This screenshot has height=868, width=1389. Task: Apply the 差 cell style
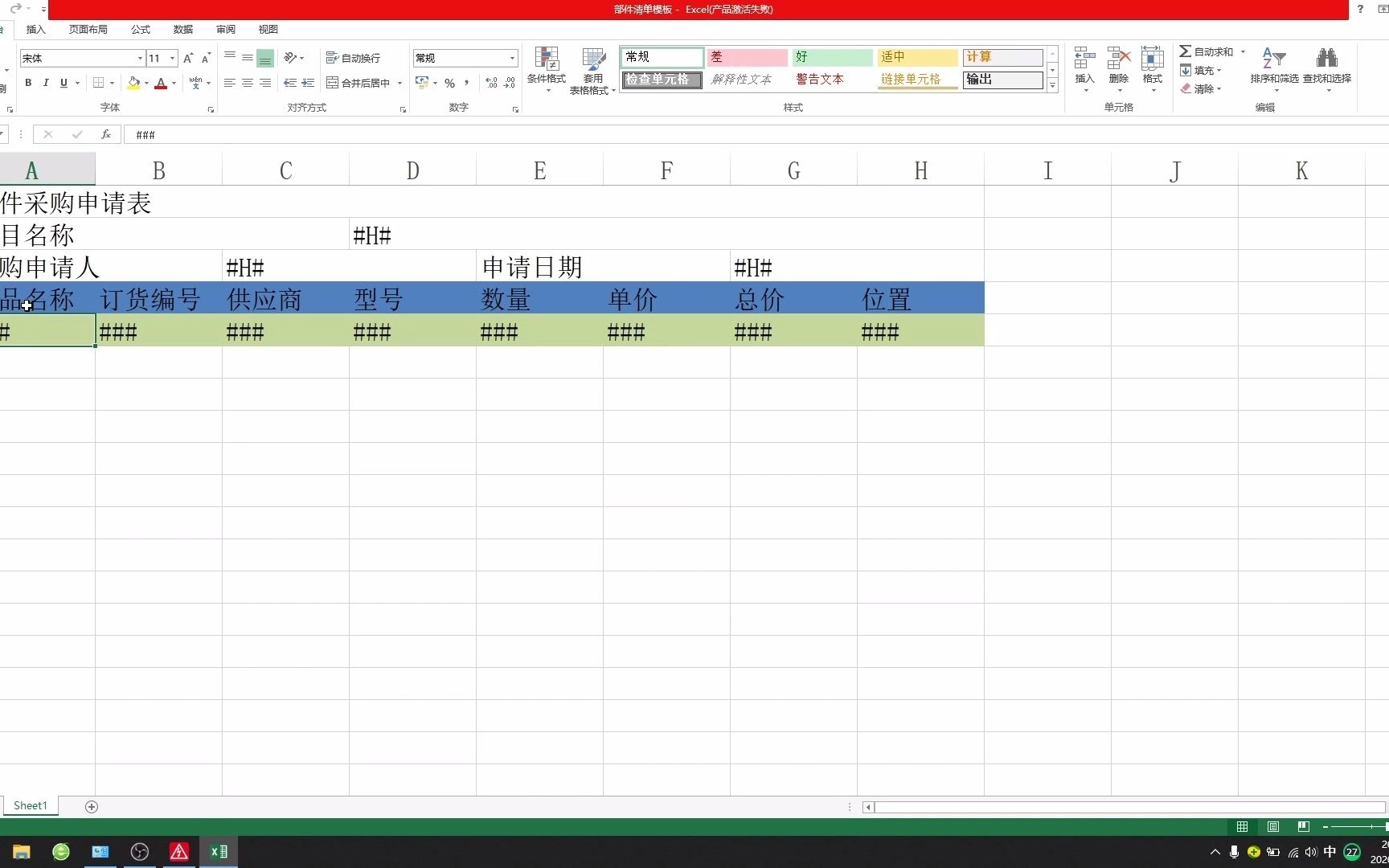pos(747,57)
